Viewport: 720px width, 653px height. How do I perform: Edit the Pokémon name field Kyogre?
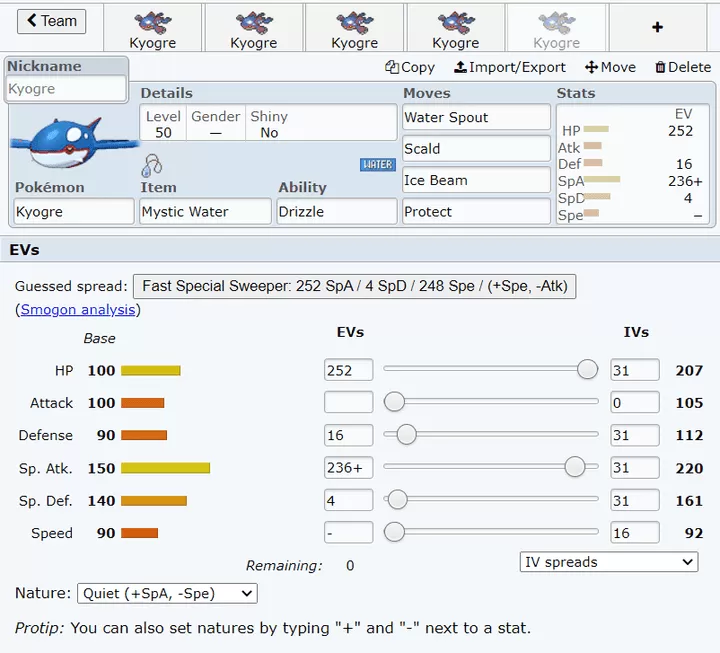coord(74,211)
